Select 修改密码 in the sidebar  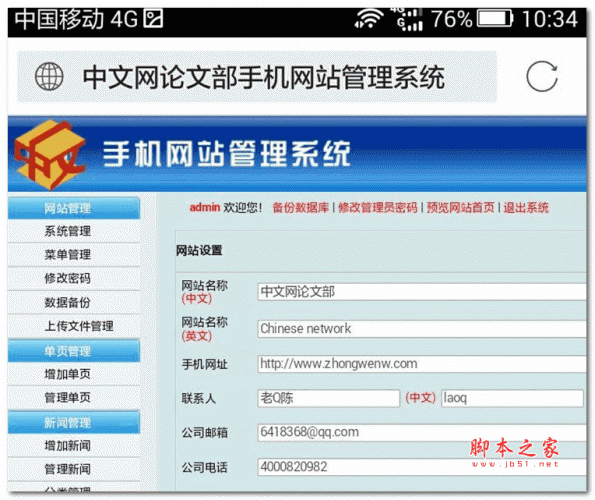coord(68,278)
